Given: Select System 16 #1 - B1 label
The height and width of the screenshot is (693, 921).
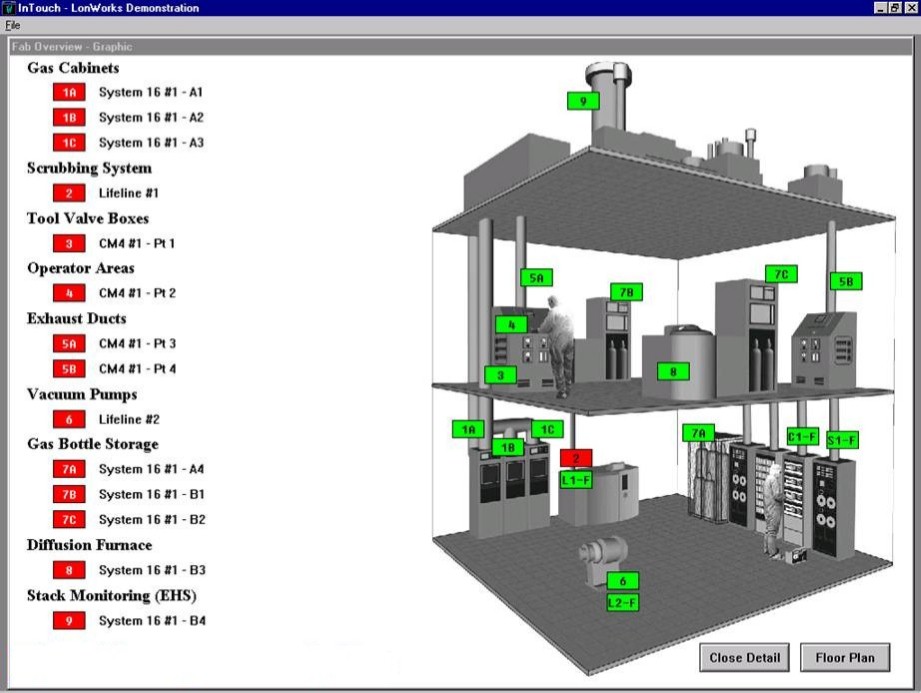Looking at the screenshot, I should click(152, 494).
